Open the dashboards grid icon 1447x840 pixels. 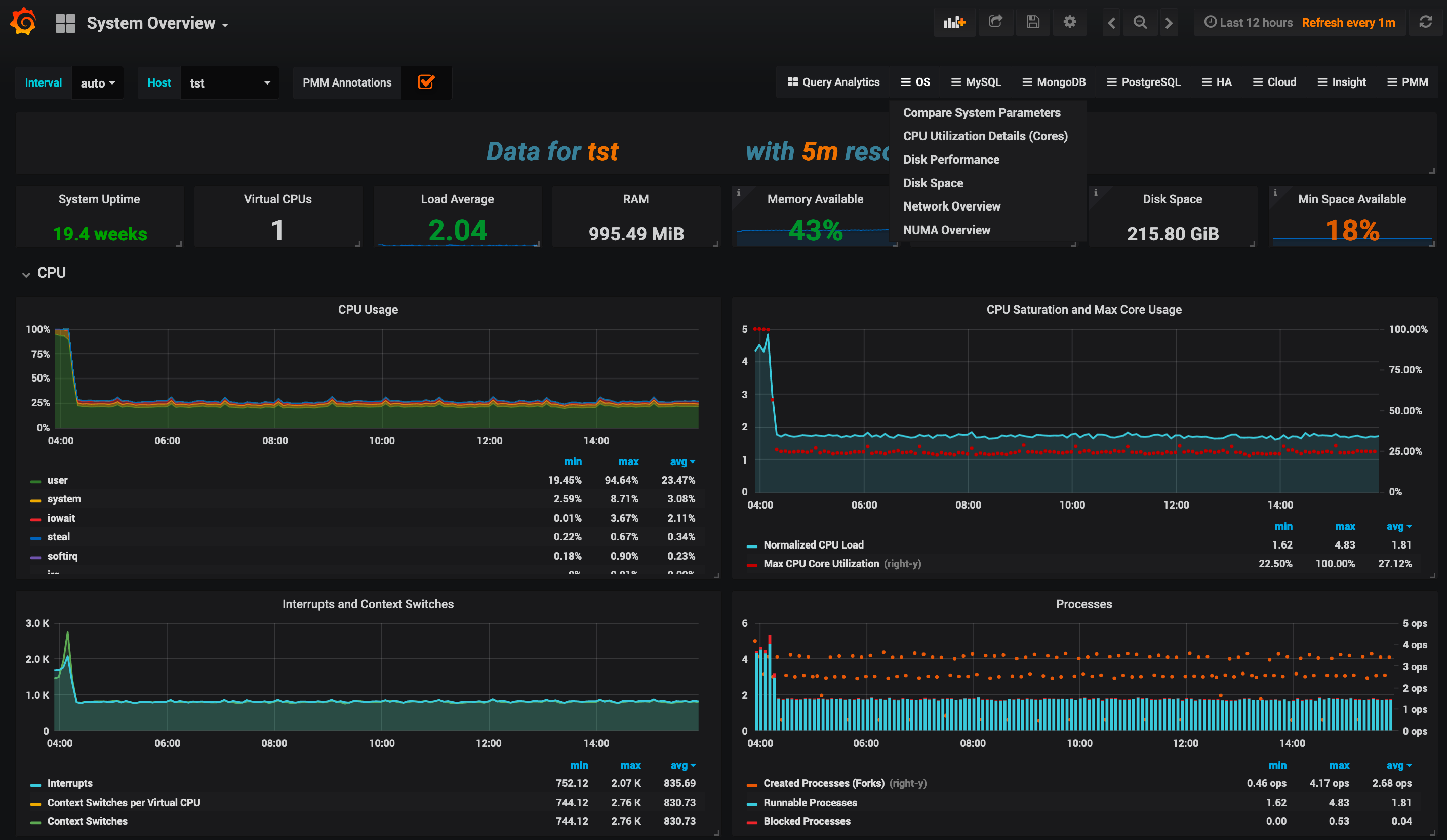[65, 23]
